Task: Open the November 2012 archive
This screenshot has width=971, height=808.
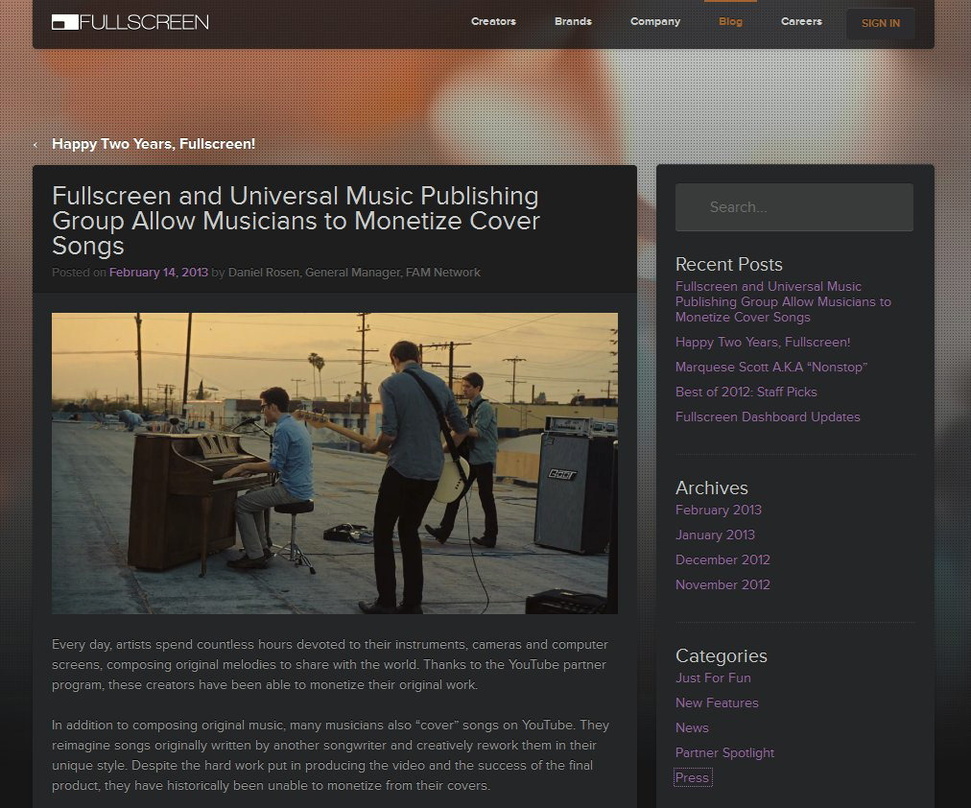Action: (x=722, y=585)
